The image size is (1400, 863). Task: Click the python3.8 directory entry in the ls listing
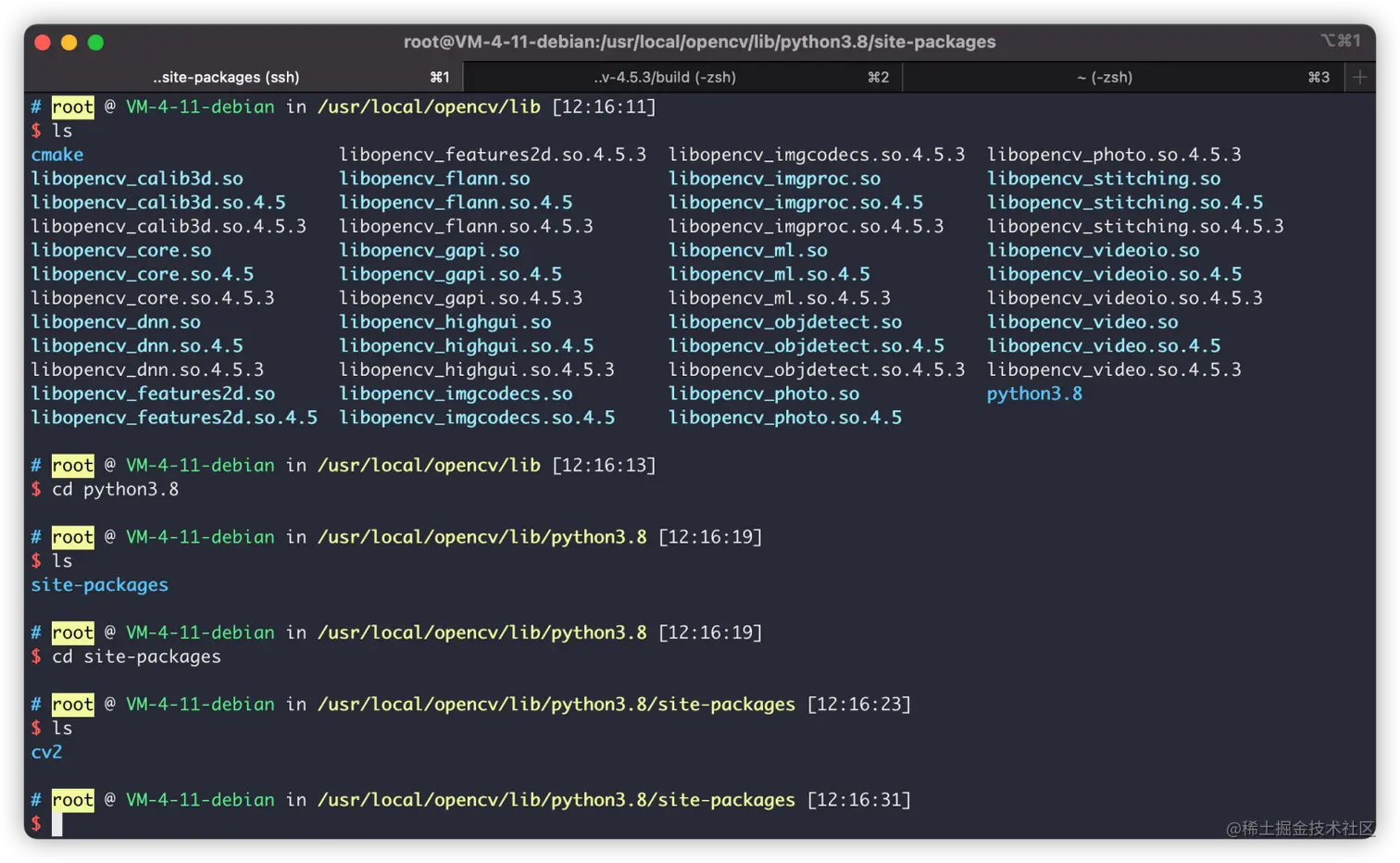click(1034, 394)
